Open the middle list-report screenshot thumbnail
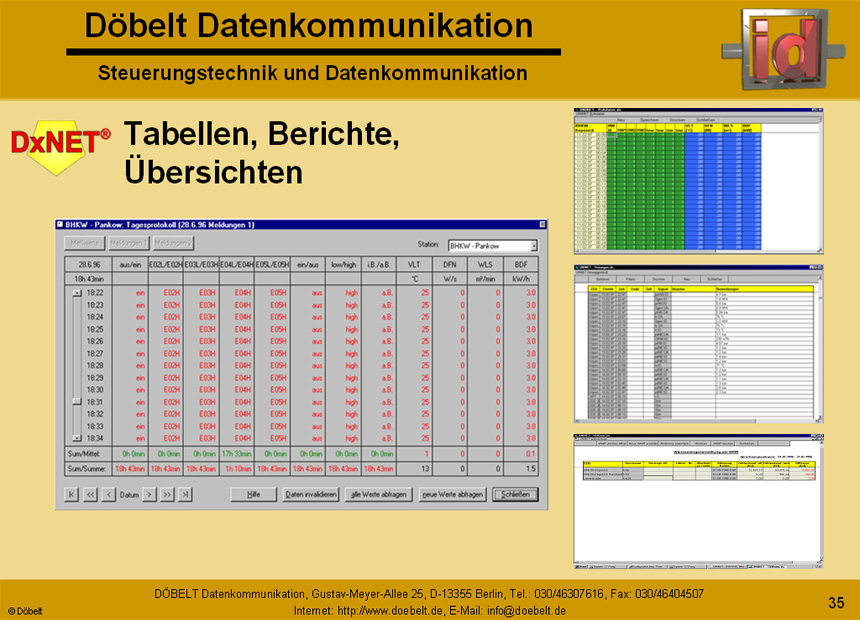Screen dimensions: 860x620 [698, 344]
